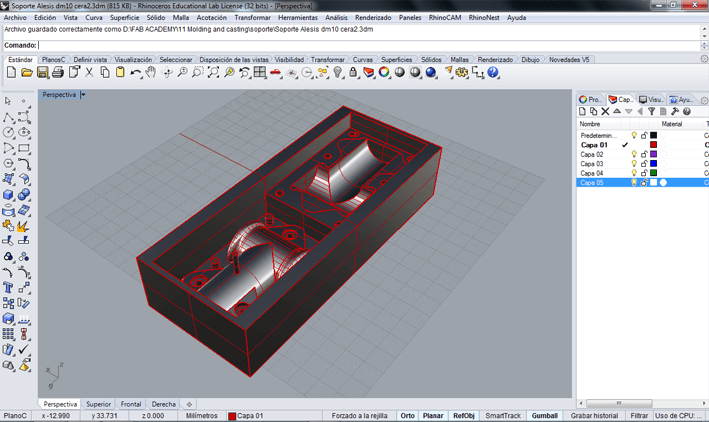Image resolution: width=709 pixels, height=422 pixels.
Task: Click the Explode icon in the left sidebar
Action: pos(24,226)
